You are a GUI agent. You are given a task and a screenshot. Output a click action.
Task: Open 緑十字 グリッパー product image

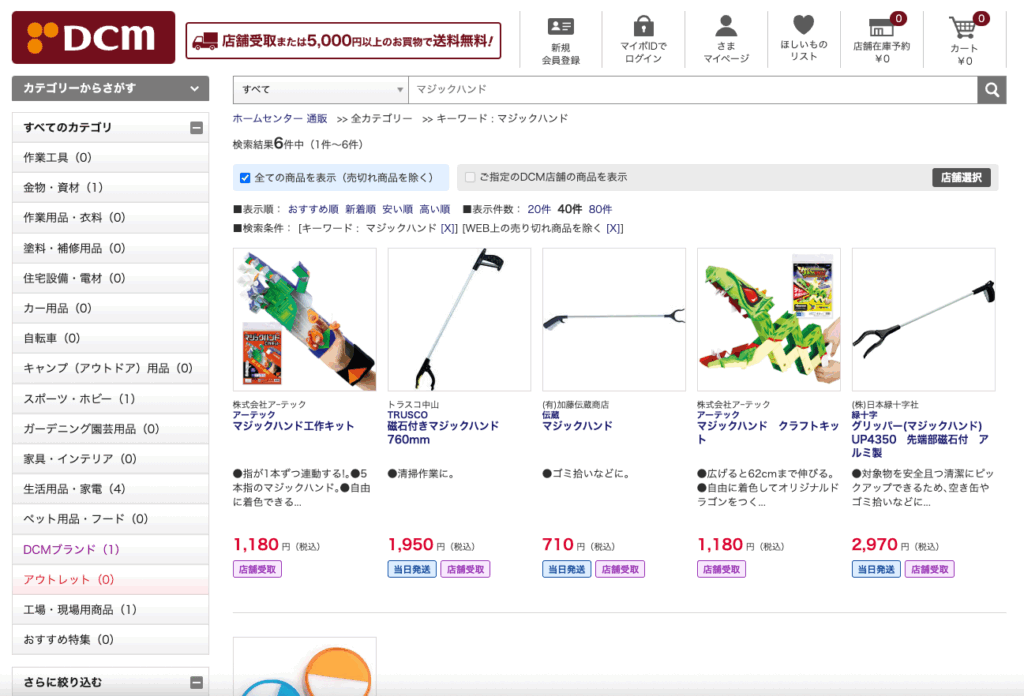click(923, 319)
